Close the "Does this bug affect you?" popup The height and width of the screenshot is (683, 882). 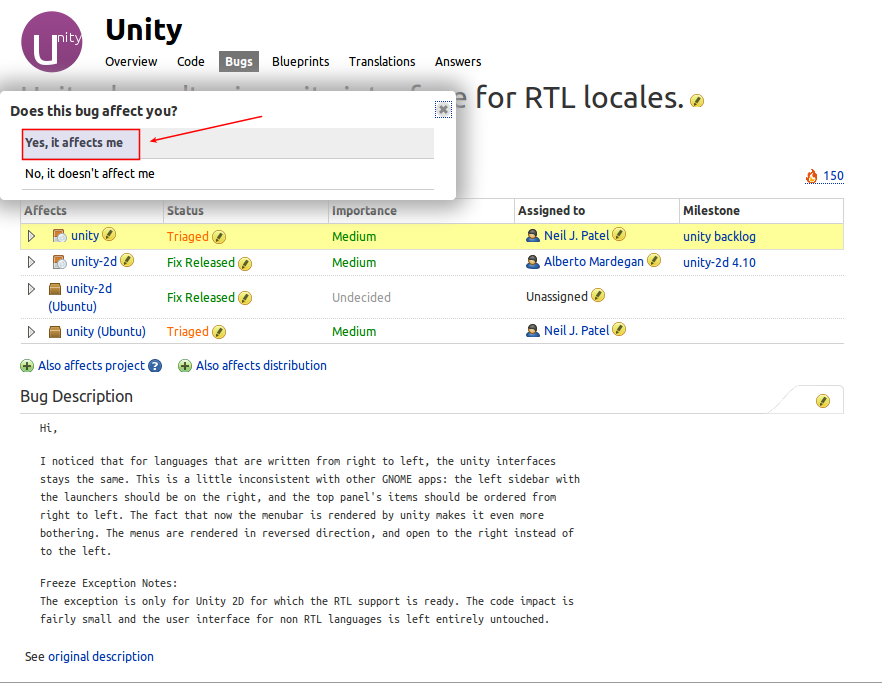click(x=442, y=109)
